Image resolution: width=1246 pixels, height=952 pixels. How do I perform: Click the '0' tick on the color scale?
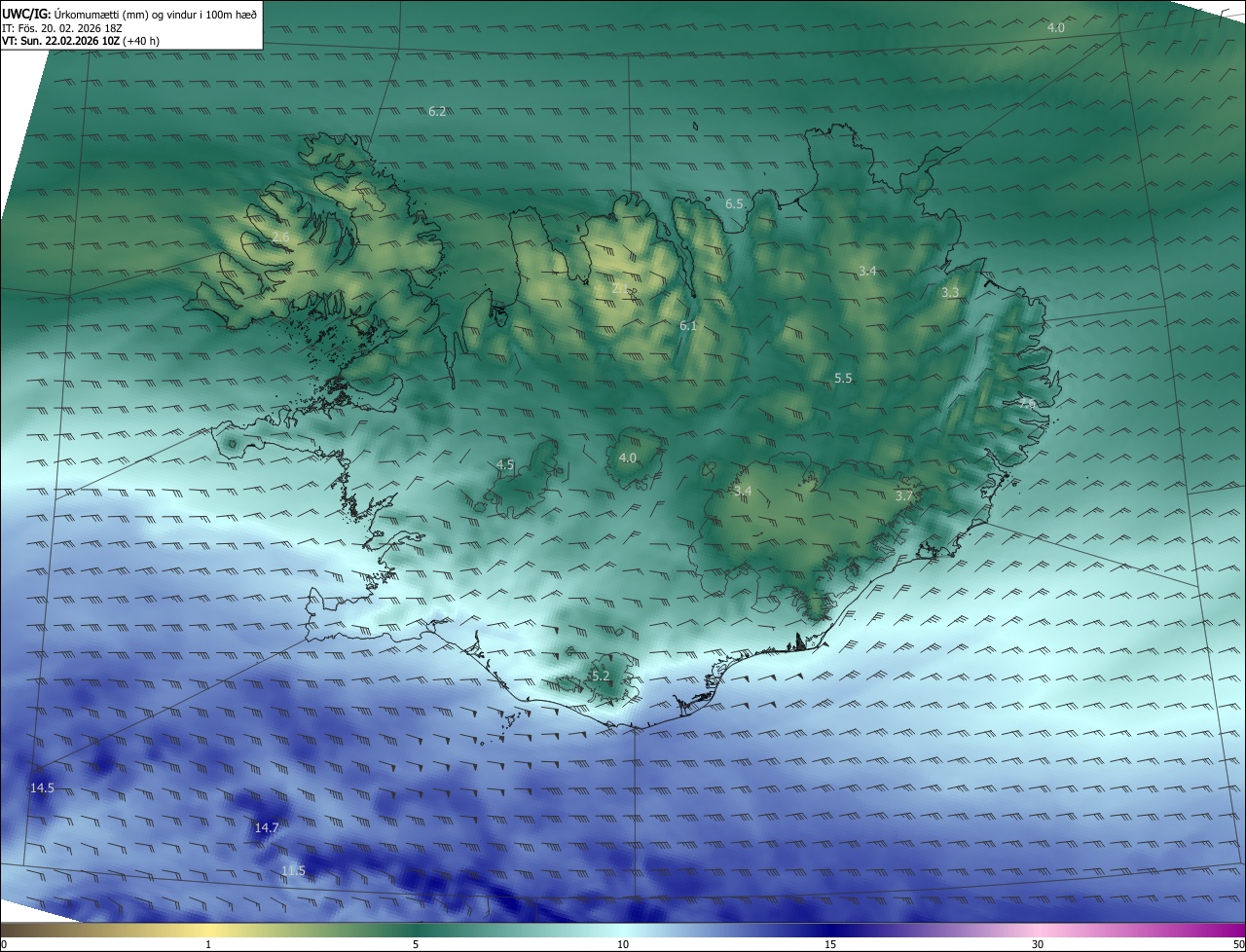(x=4, y=944)
